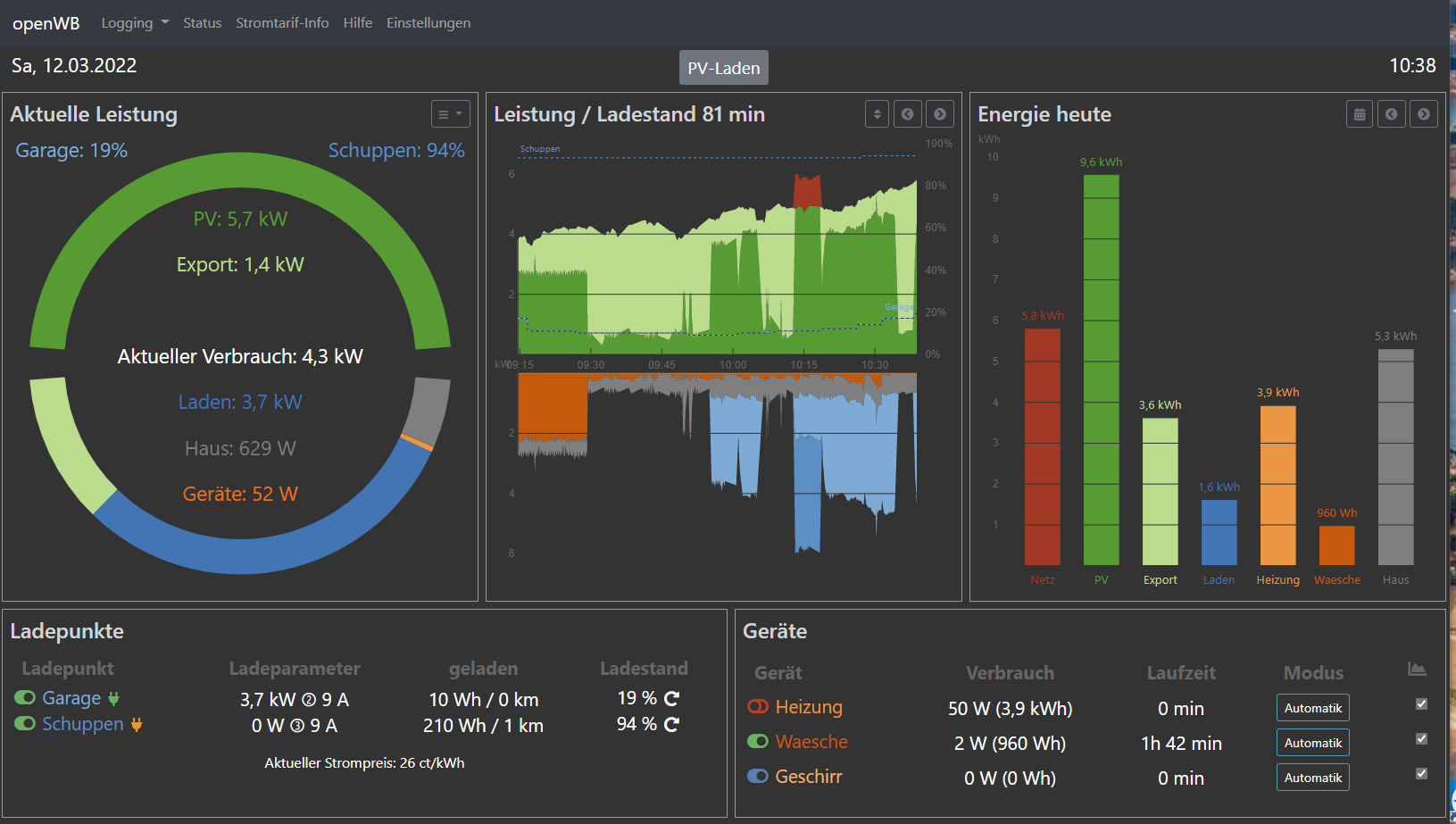Click the PV-Laden charge mode button
The image size is (1456, 824).
click(x=723, y=68)
